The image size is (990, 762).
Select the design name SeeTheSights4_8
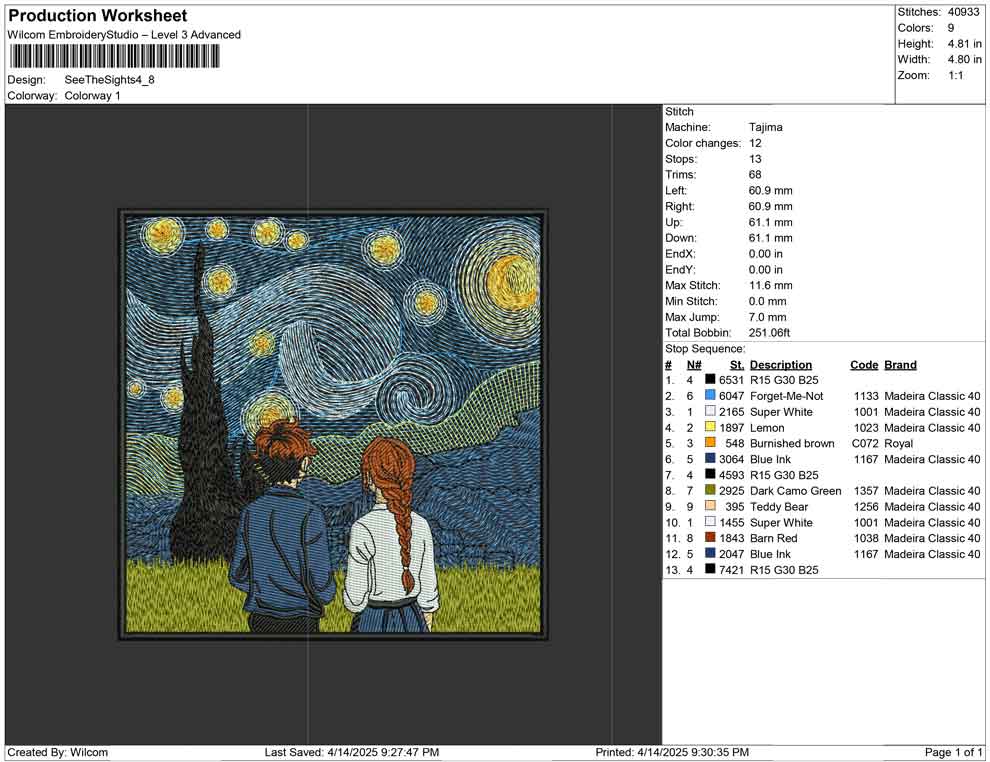(109, 80)
